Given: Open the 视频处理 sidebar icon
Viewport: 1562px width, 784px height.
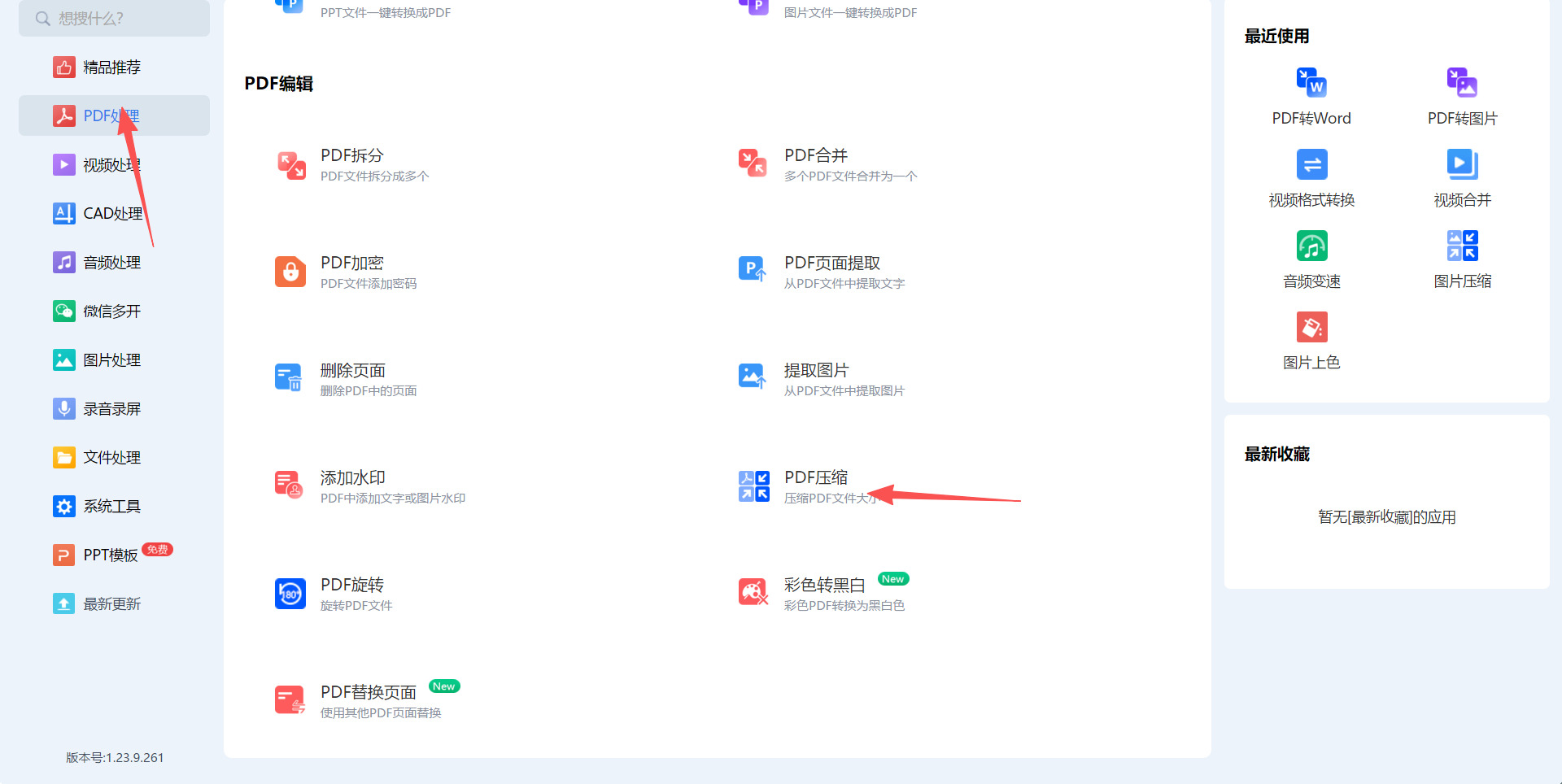Looking at the screenshot, I should point(64,164).
